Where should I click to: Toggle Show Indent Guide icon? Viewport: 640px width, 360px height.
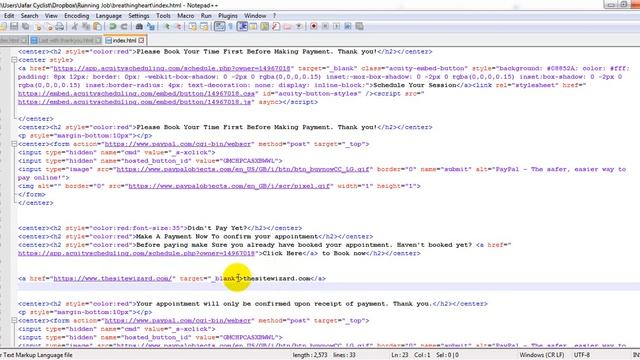click(242, 27)
